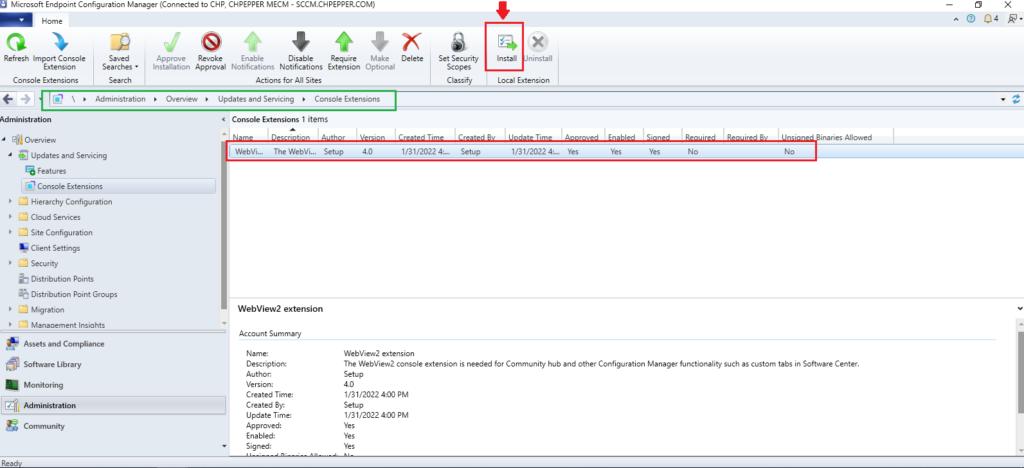Collapse Updates and Servicing node
This screenshot has height=468, width=1024.
coord(12,155)
